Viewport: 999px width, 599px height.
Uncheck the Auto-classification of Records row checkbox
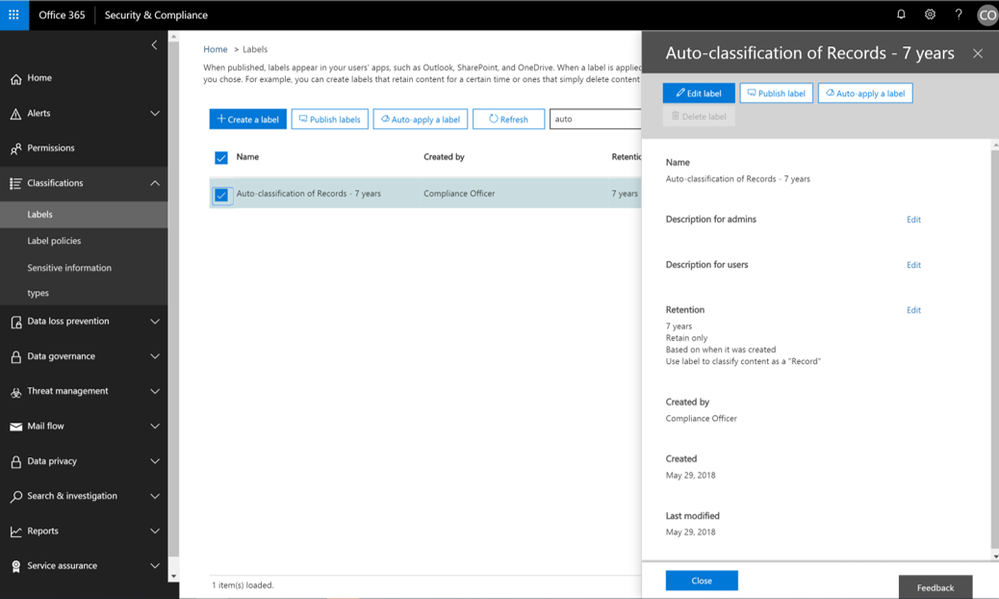221,194
